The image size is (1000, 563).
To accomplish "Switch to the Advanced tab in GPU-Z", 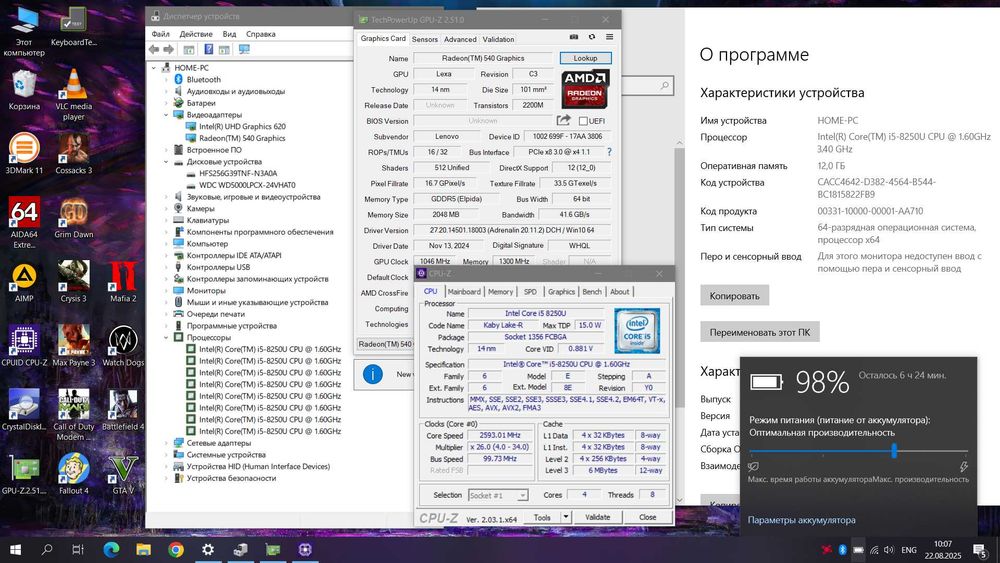I will (460, 39).
